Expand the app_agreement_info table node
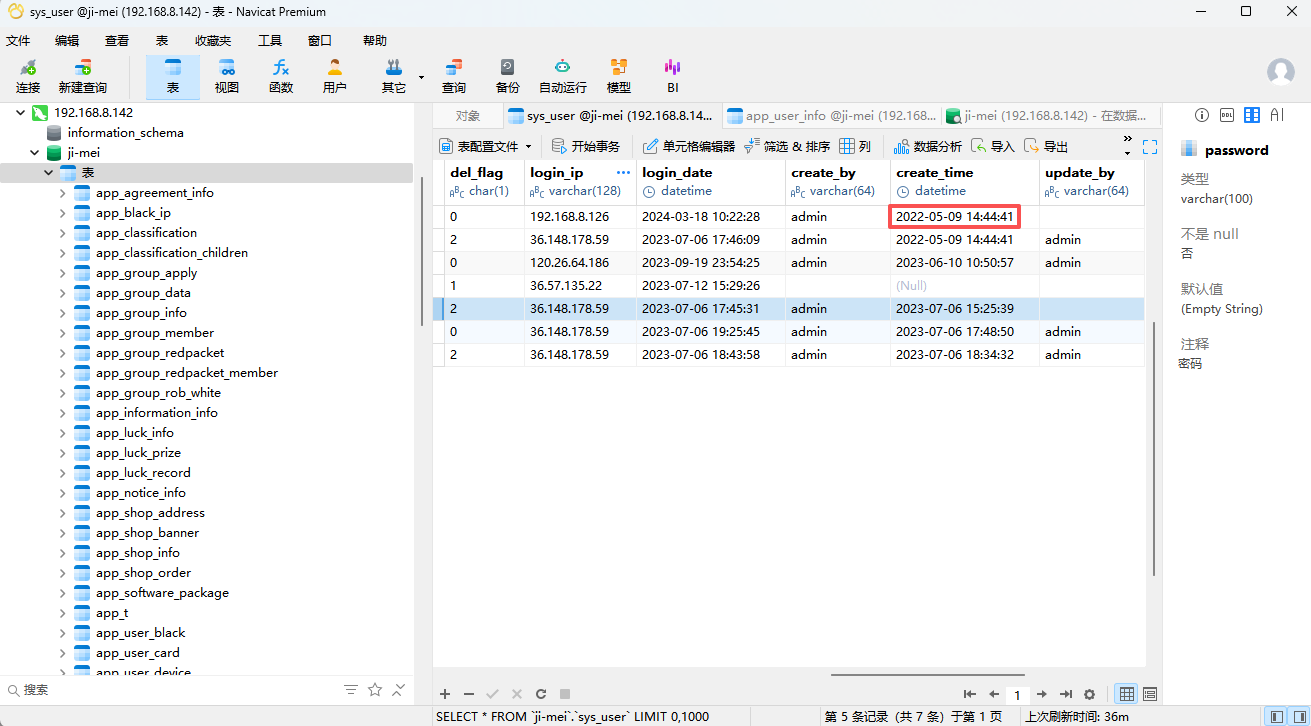The width and height of the screenshot is (1311, 726). point(63,193)
